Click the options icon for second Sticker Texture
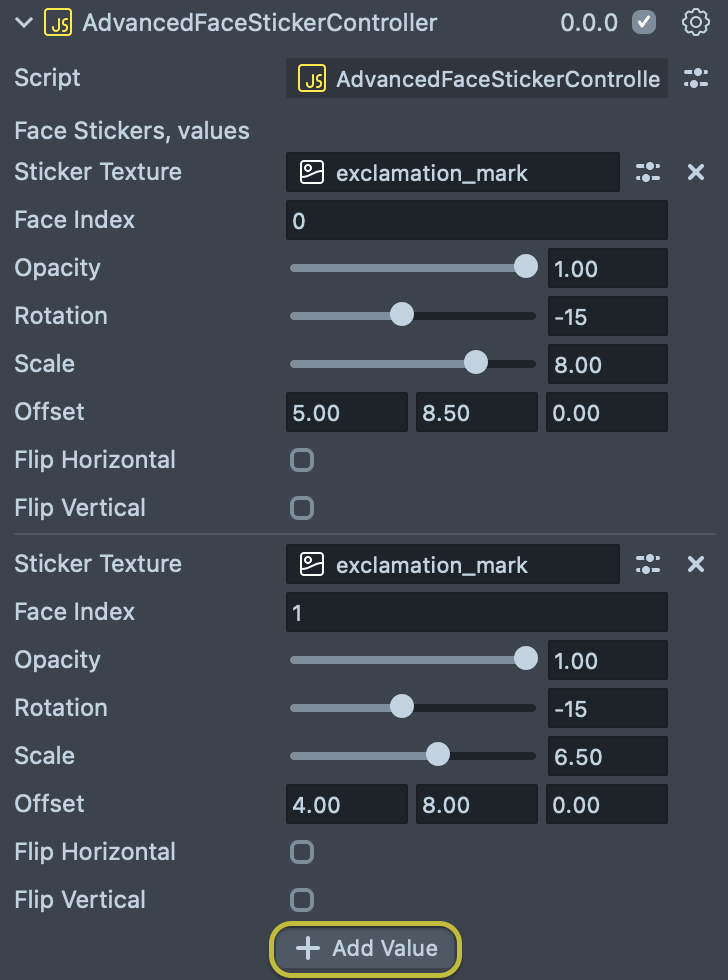The height and width of the screenshot is (980, 728). [x=648, y=564]
